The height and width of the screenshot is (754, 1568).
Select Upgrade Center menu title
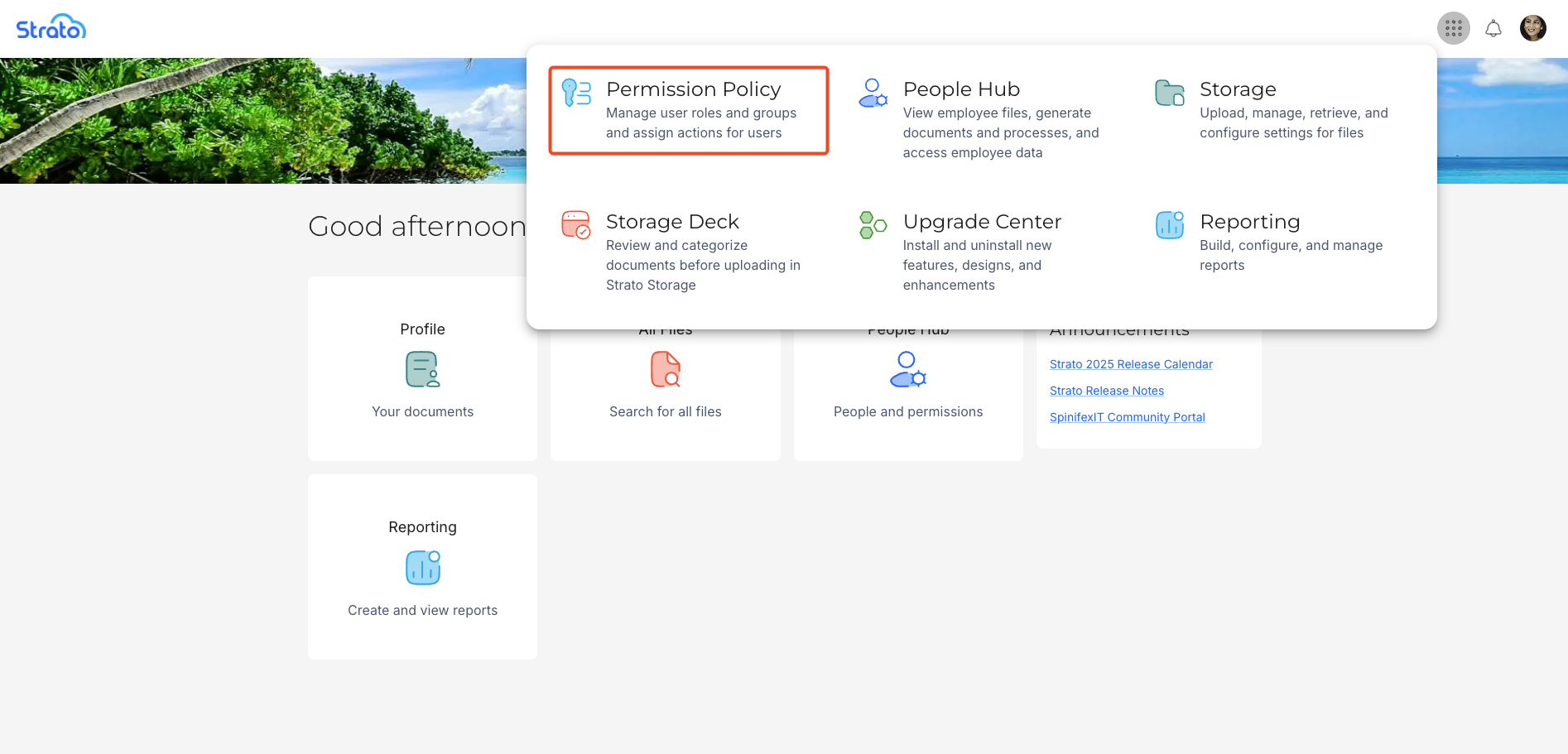click(x=982, y=222)
